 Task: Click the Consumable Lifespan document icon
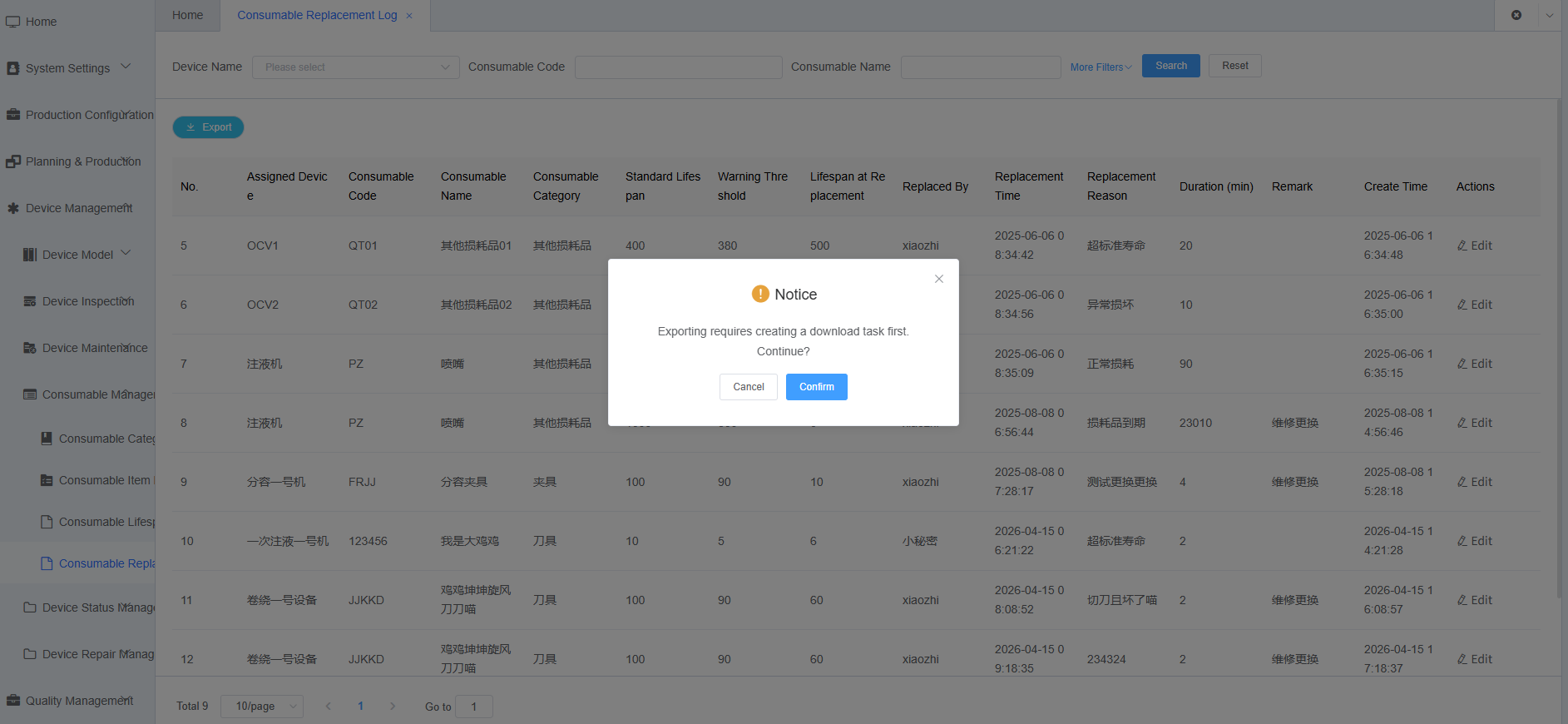point(47,522)
